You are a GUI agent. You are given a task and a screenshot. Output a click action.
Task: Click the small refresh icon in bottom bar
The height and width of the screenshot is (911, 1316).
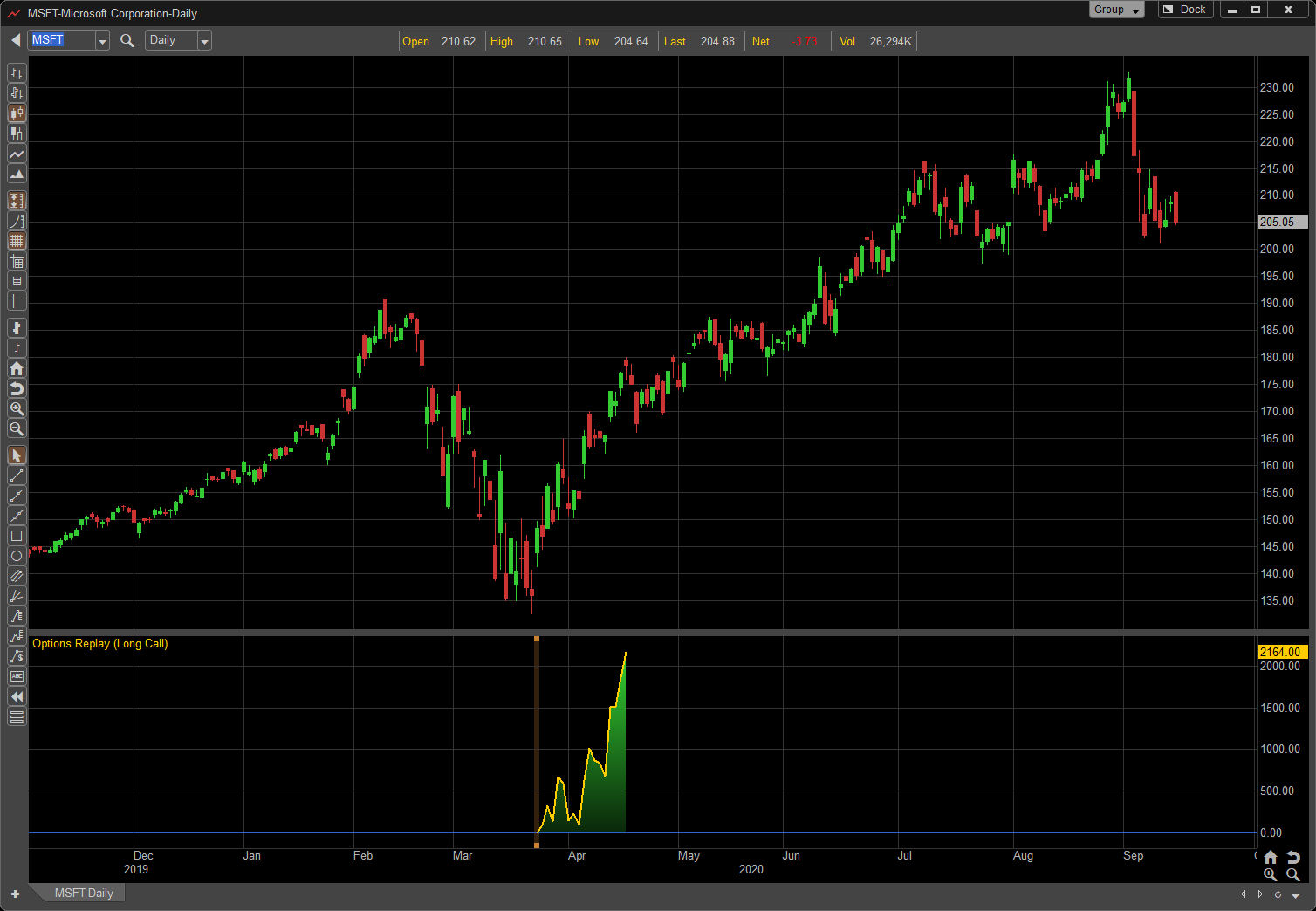[x=1278, y=894]
